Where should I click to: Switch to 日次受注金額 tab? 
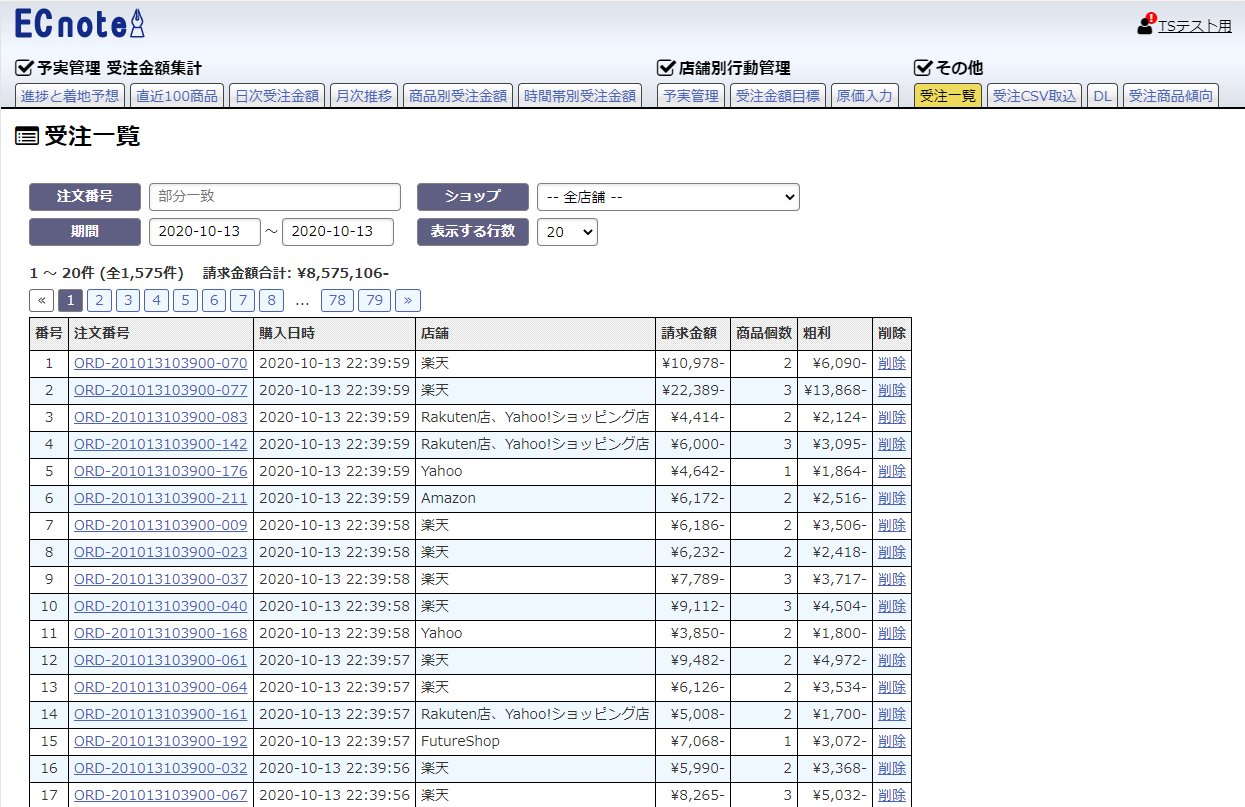click(x=277, y=96)
